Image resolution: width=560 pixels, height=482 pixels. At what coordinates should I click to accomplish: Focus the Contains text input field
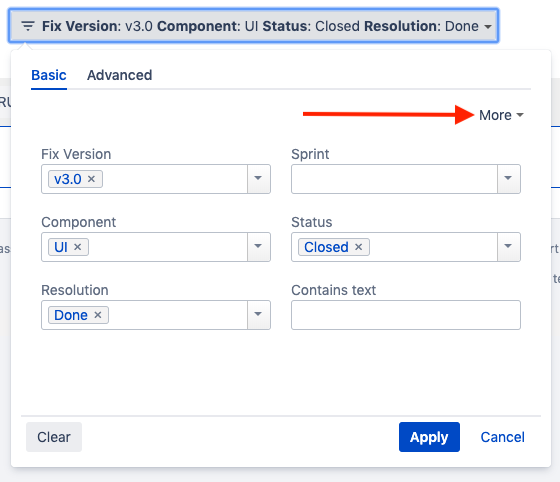tap(406, 315)
